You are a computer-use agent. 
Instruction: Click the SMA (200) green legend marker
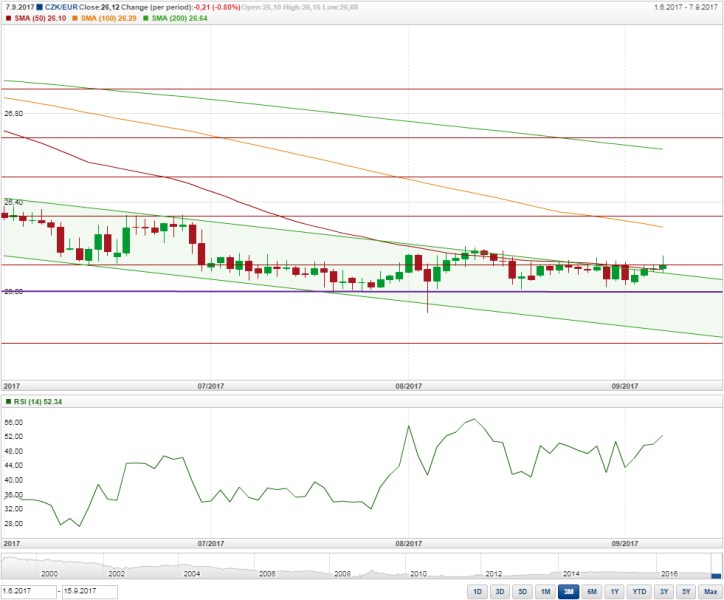click(146, 18)
